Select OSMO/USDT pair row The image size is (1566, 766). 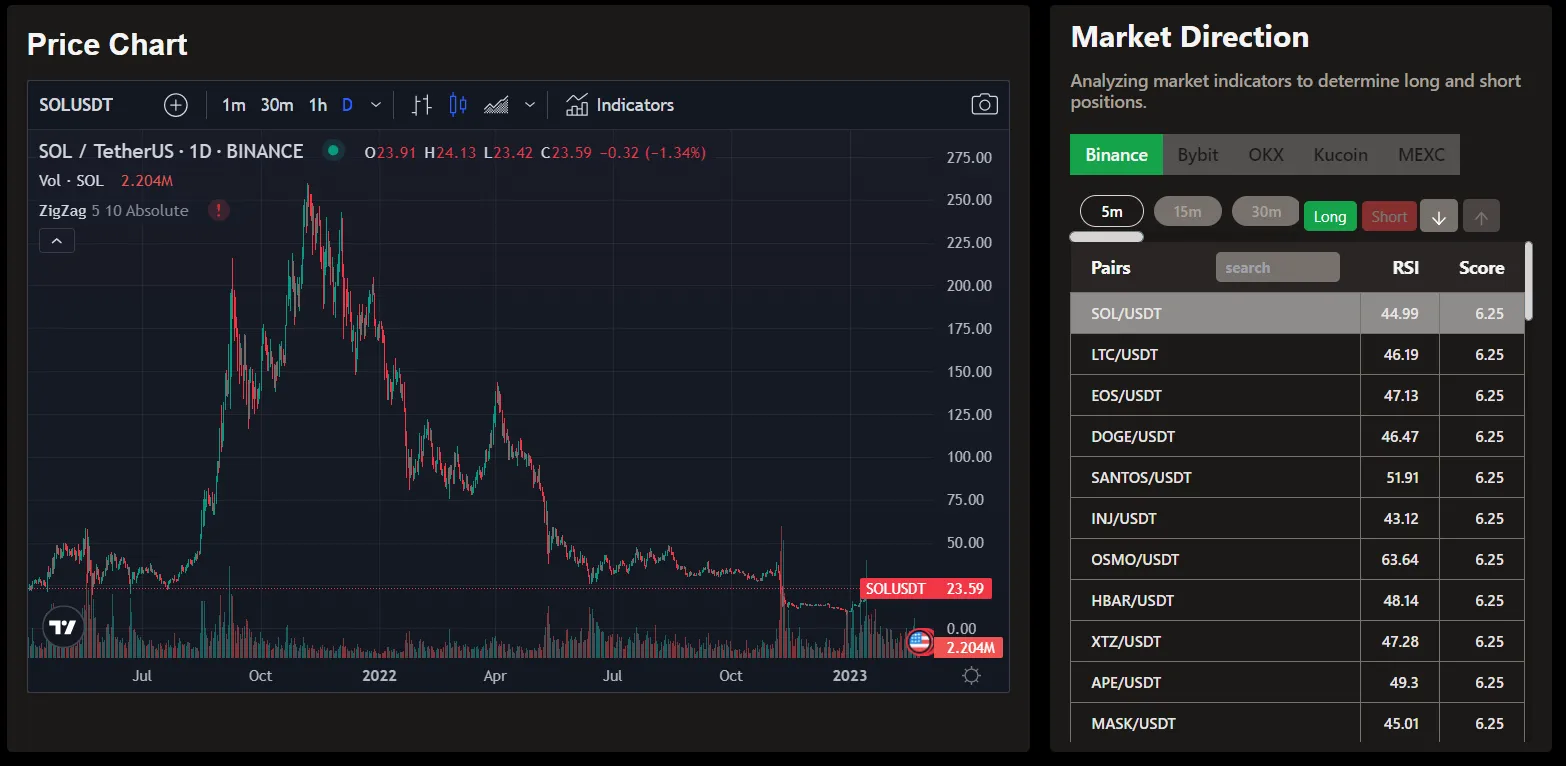(x=1297, y=559)
